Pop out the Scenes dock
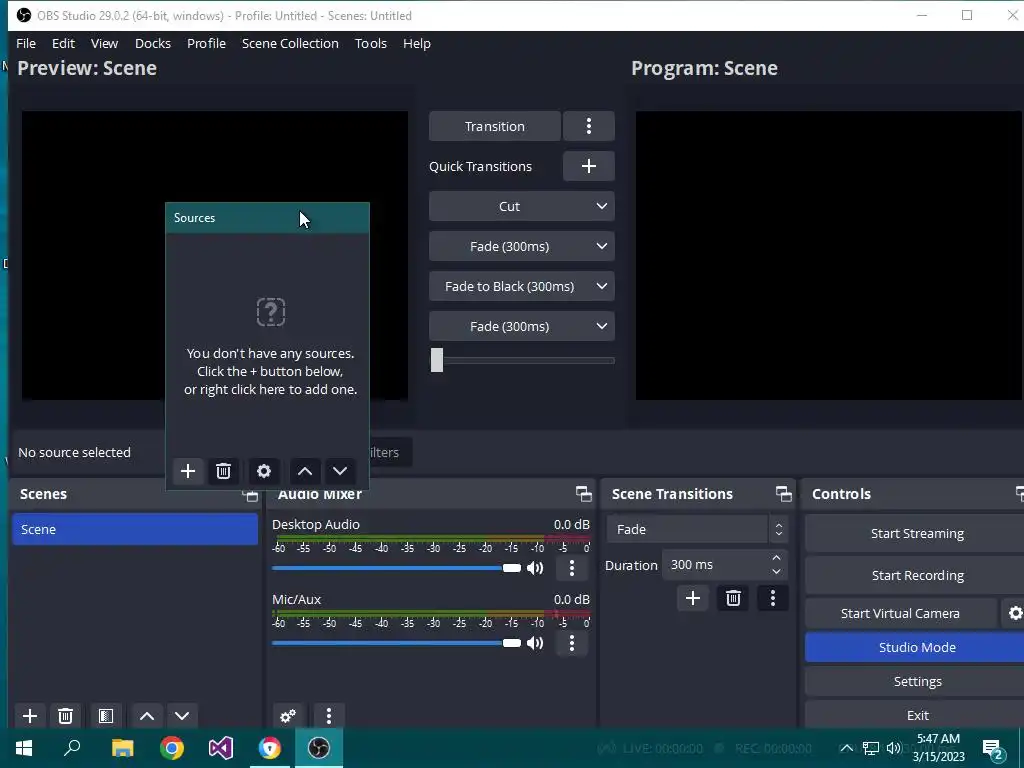 [x=250, y=495]
